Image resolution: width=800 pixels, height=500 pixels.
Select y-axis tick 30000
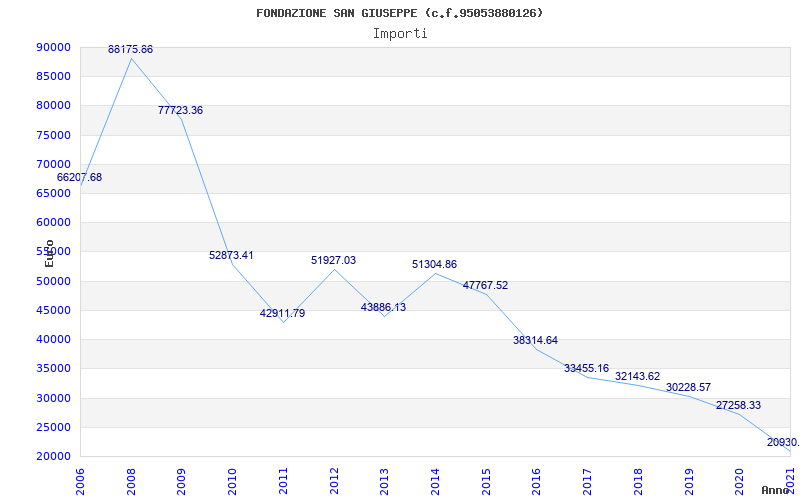click(53, 398)
